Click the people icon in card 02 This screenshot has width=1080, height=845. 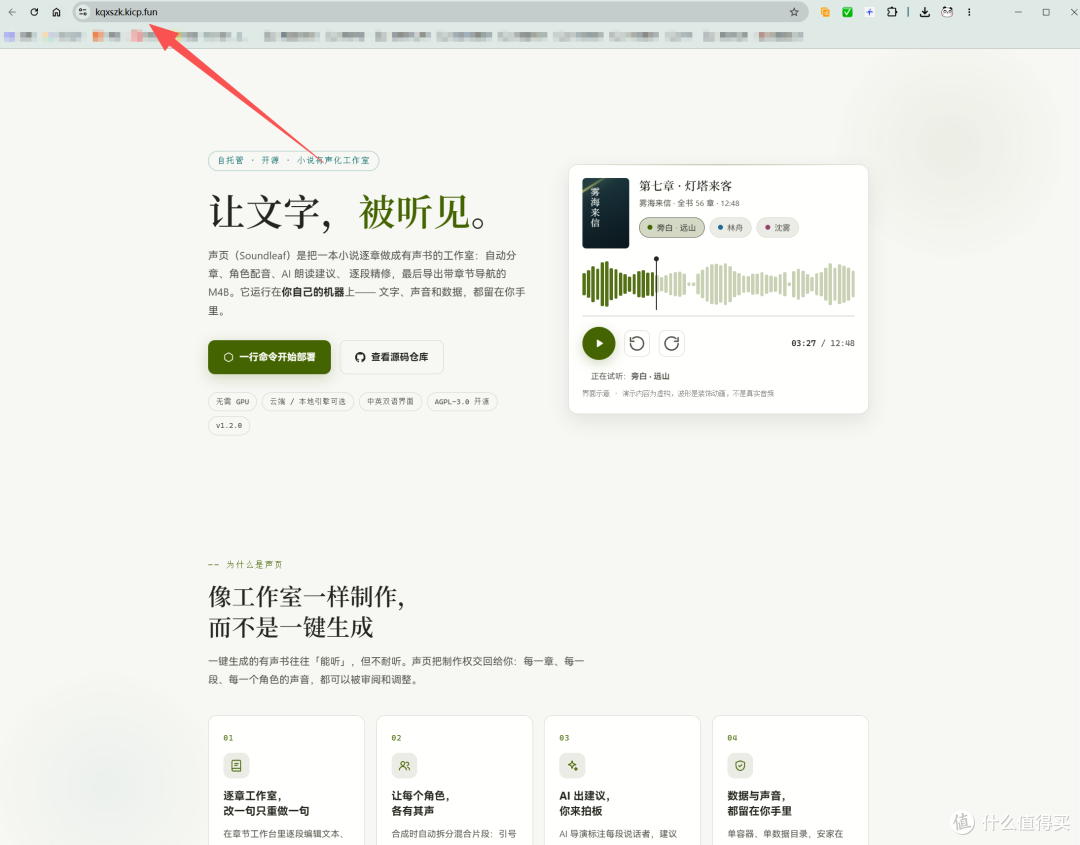click(x=404, y=765)
